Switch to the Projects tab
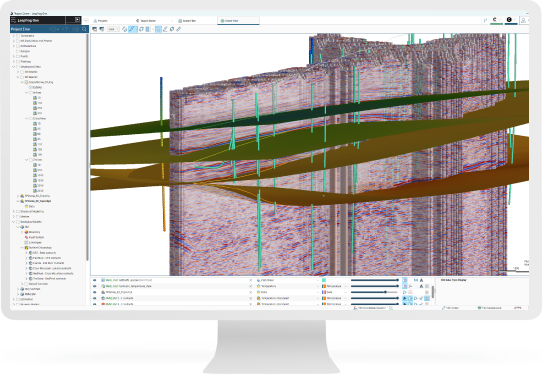543x375 pixels. pyautogui.click(x=100, y=21)
